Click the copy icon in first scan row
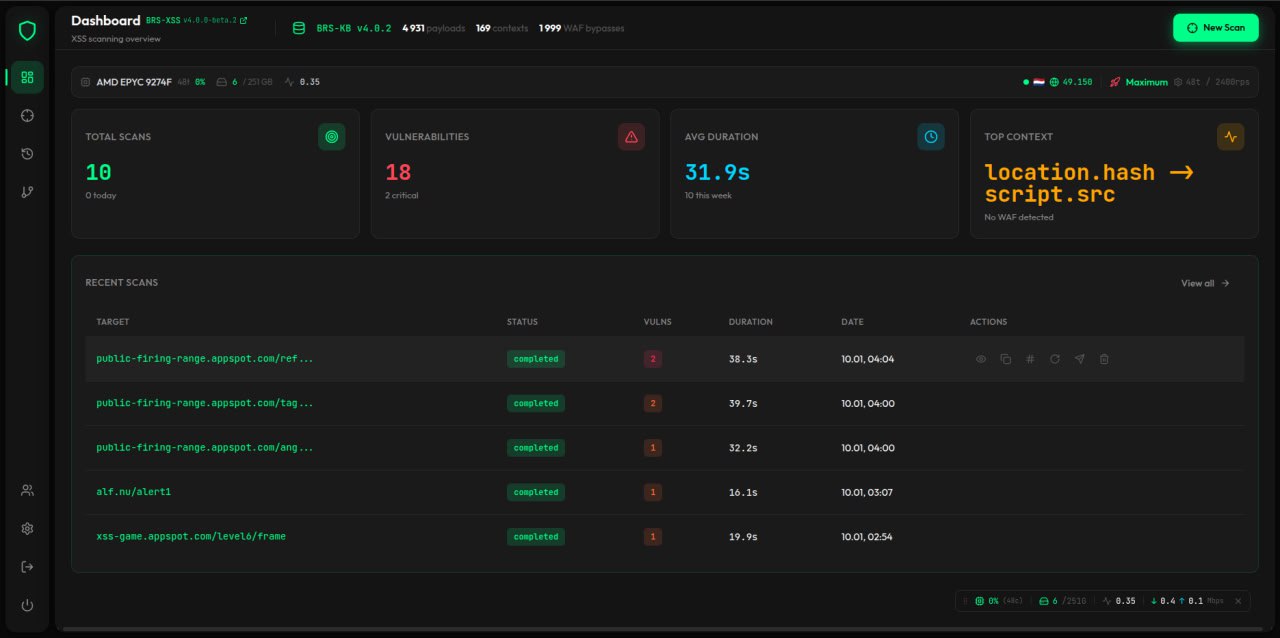1280x638 pixels. (1005, 359)
